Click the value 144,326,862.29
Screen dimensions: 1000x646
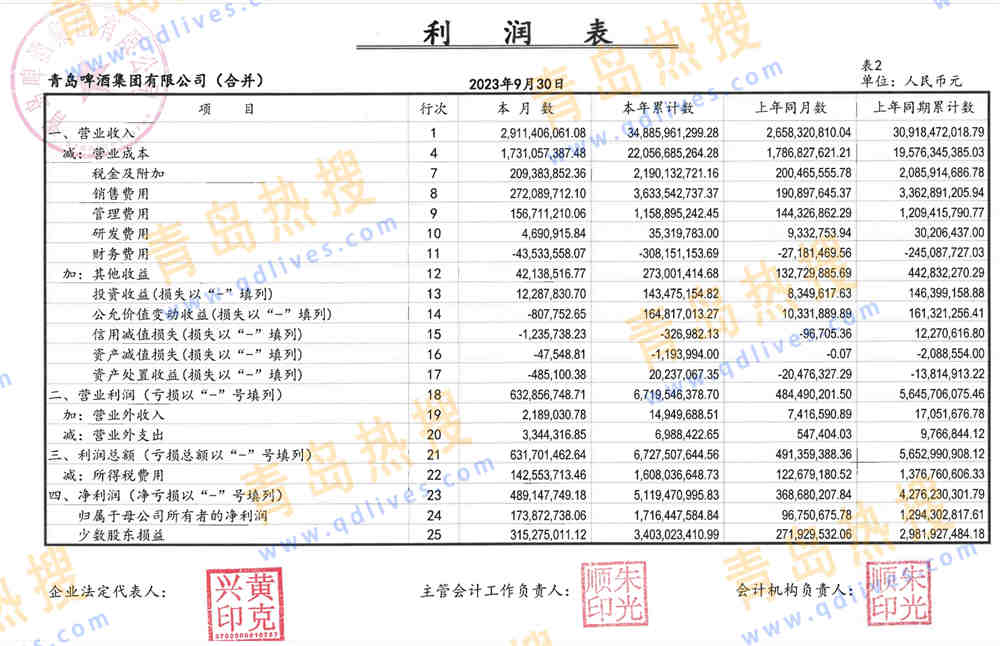tap(813, 213)
